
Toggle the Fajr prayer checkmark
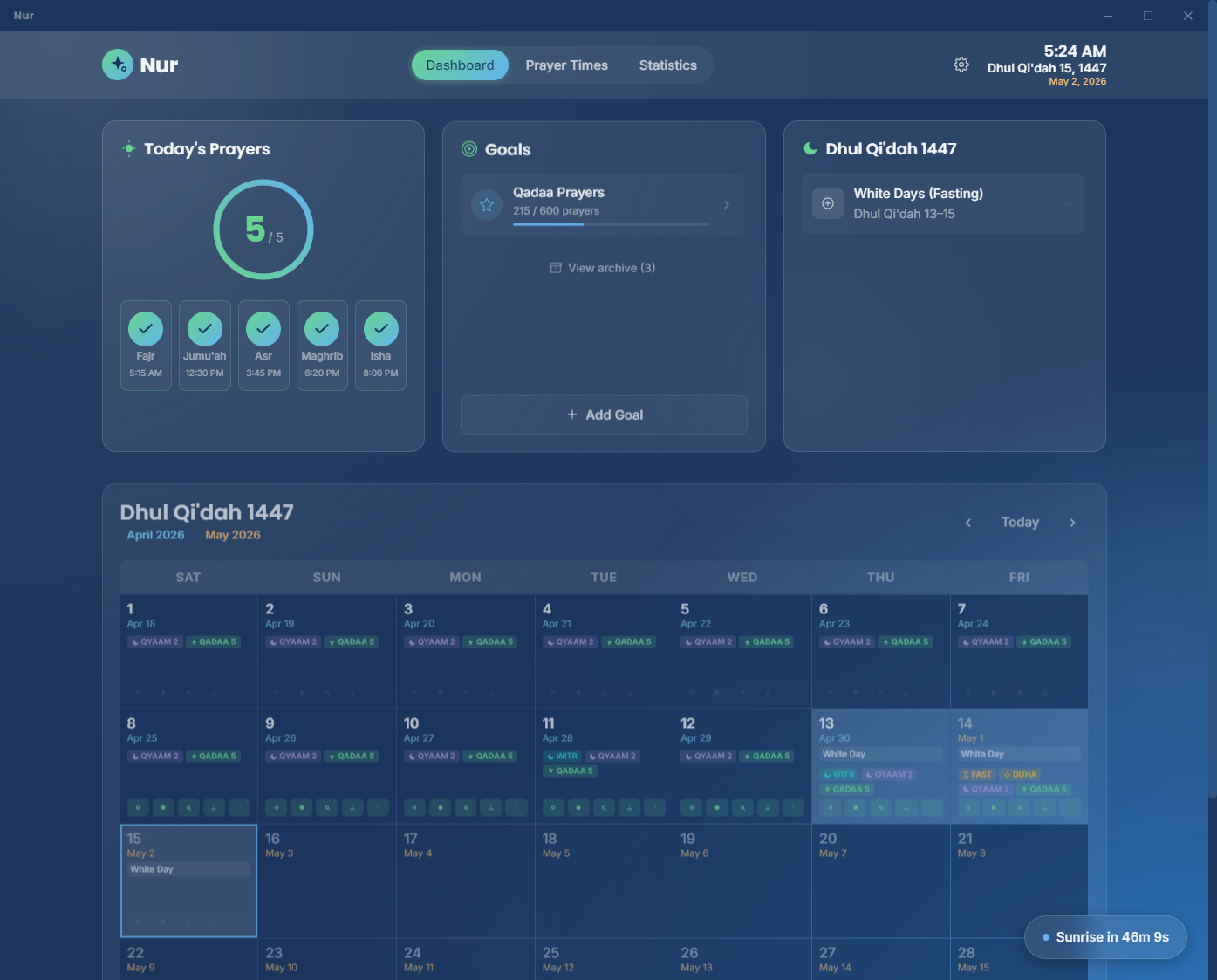[x=146, y=329]
